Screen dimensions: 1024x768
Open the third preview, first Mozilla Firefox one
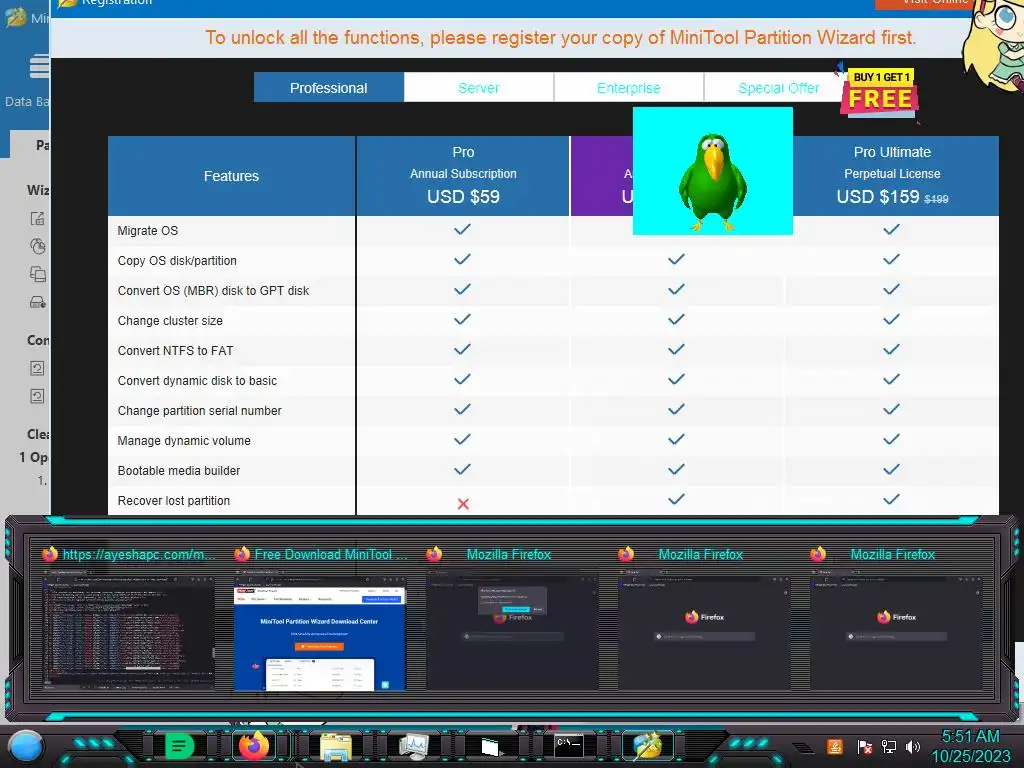[x=512, y=632]
